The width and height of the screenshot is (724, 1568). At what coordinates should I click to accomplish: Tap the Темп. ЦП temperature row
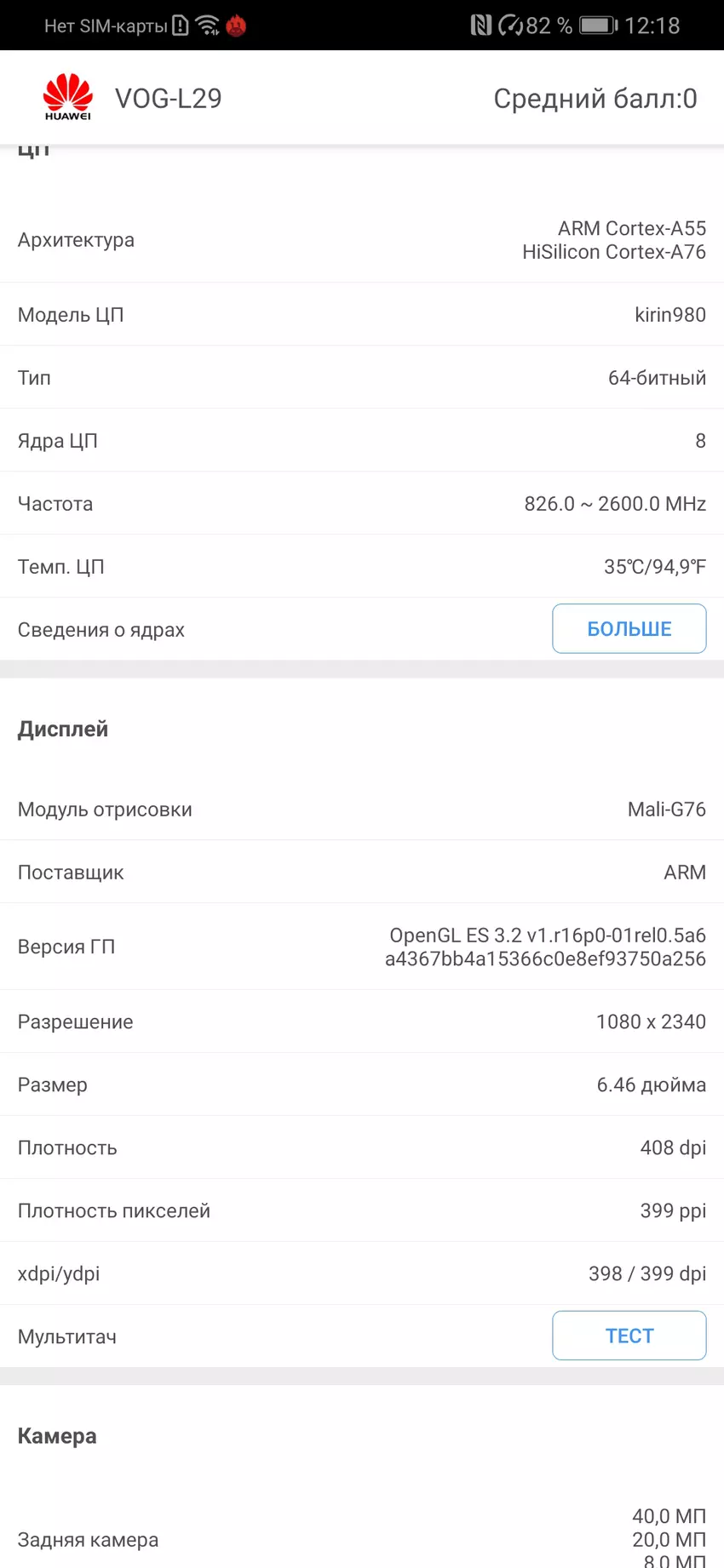[x=362, y=567]
